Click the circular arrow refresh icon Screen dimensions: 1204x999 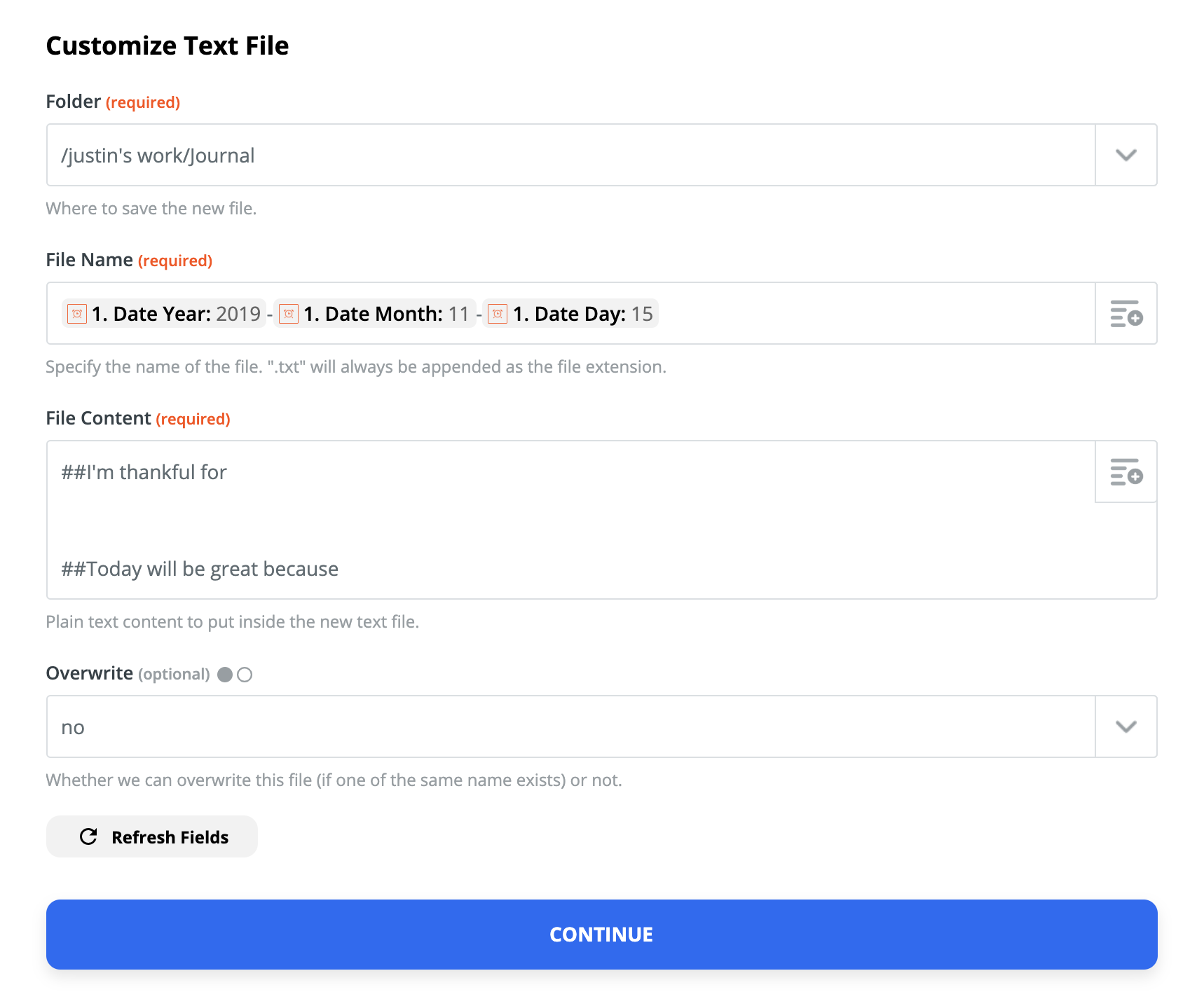88,836
